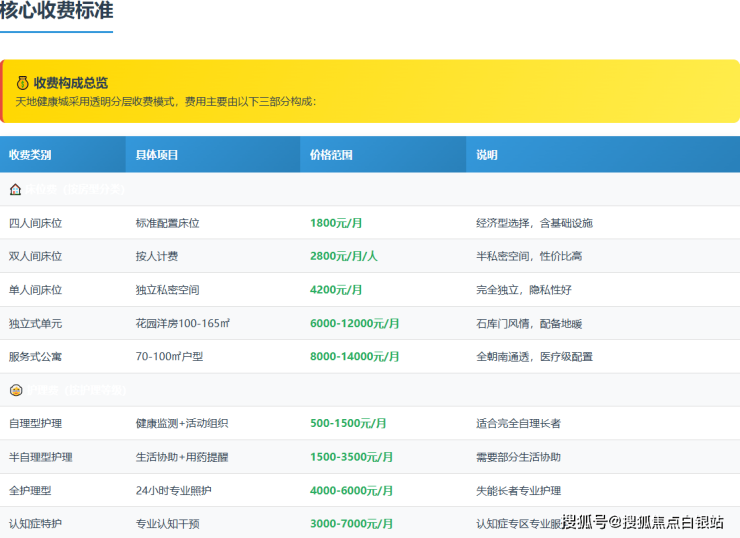Click the money bag icon beside 收费构成总览
The image size is (740, 538).
click(22, 83)
